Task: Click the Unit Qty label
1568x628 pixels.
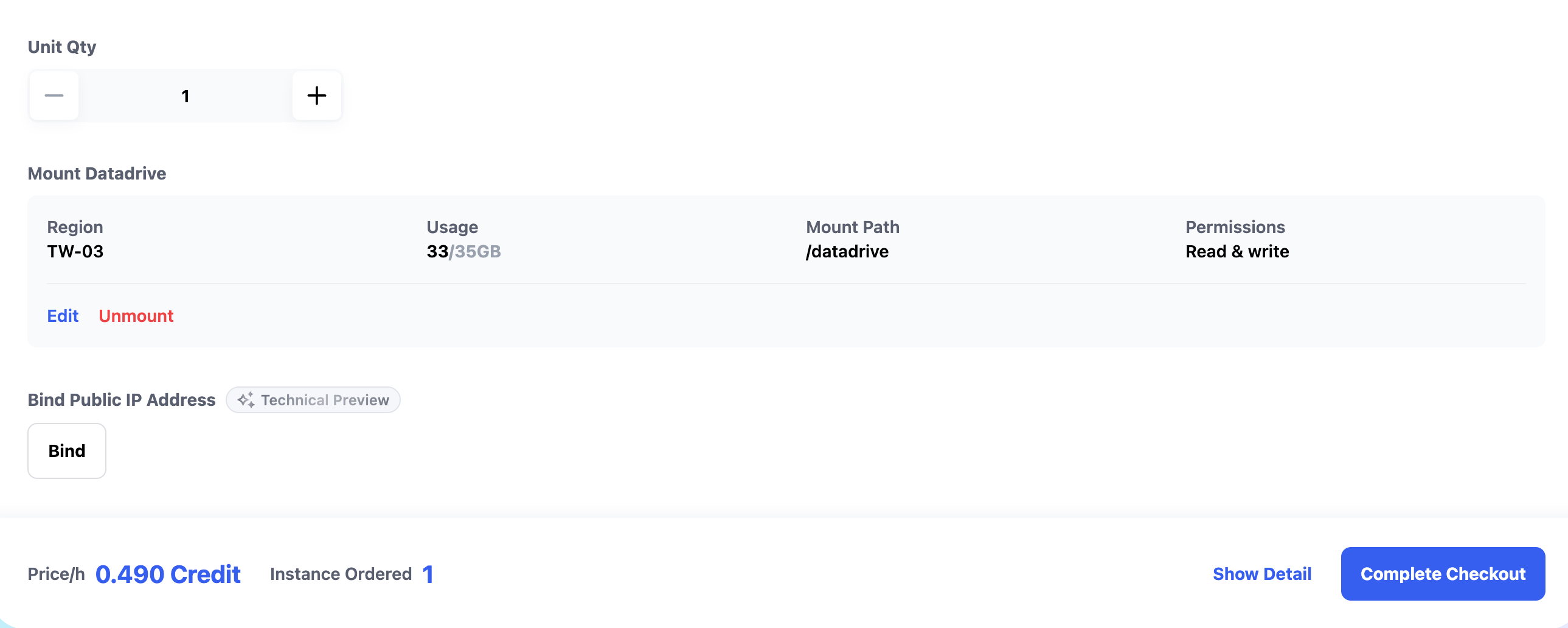Action: coord(62,47)
